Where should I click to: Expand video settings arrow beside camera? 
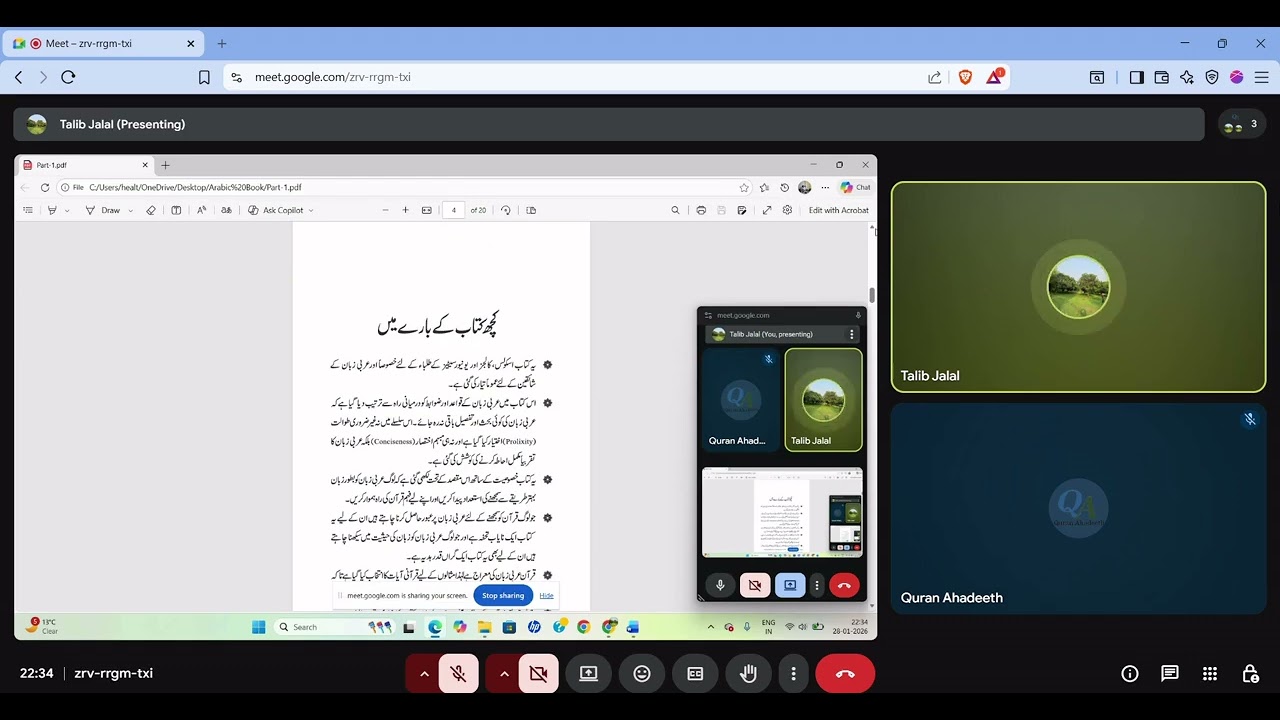tap(504, 674)
